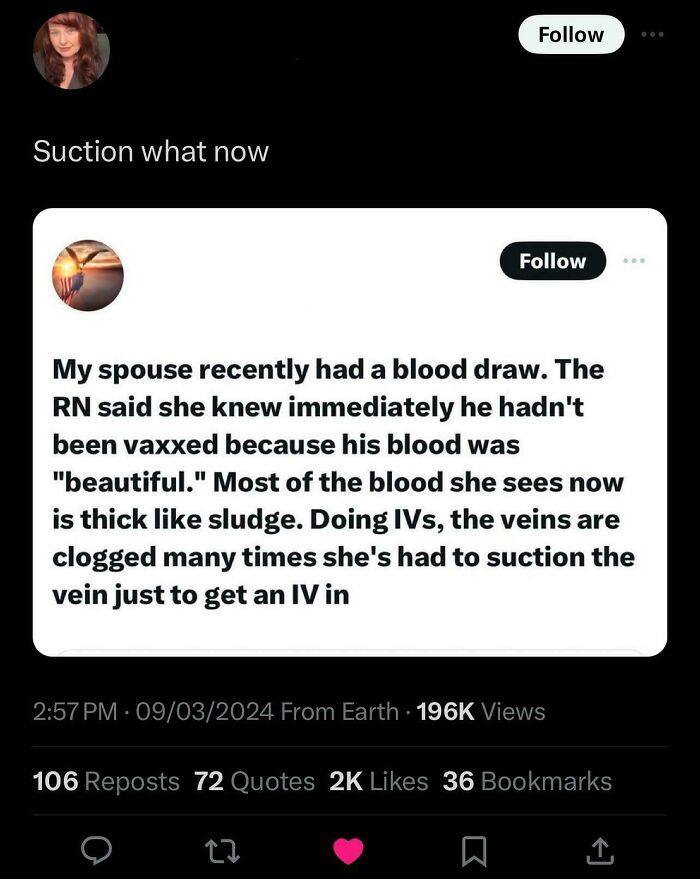Select the main poster's profile photo
Image resolution: width=700 pixels, height=879 pixels.
tap(71, 50)
